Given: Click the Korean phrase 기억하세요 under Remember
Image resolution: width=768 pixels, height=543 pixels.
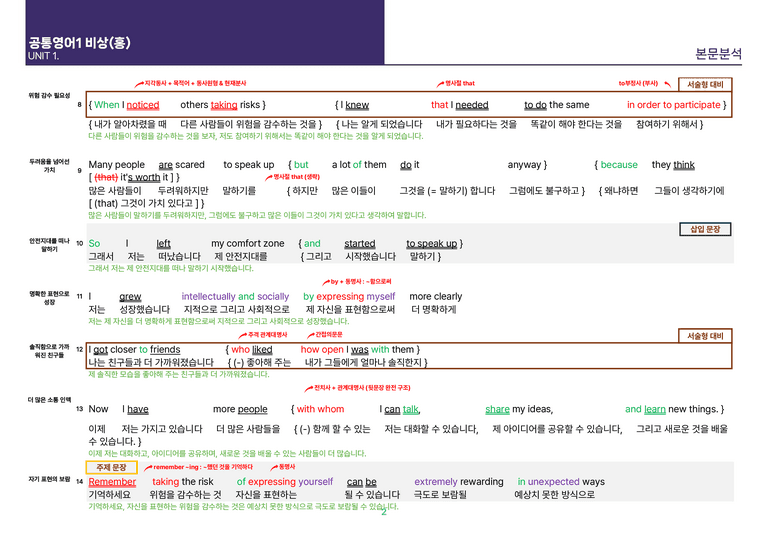Looking at the screenshot, I should tap(110, 495).
